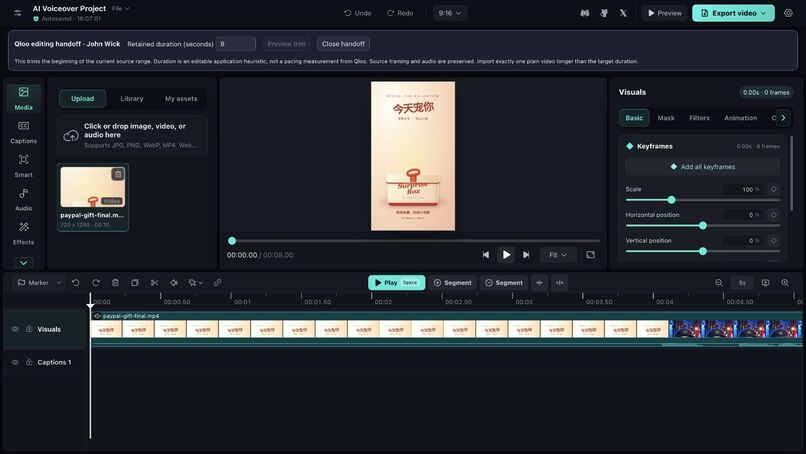Click the minus Segment button
The width and height of the screenshot is (806, 454).
(504, 283)
